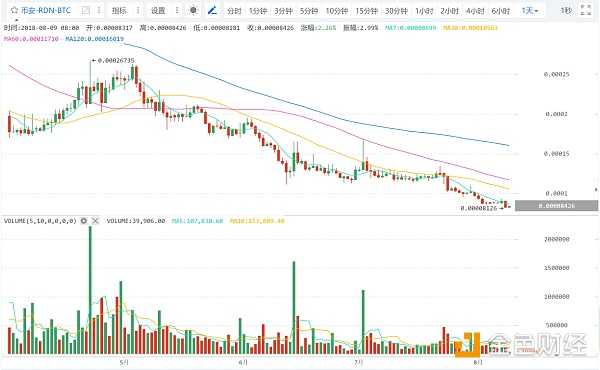
Task: Open the 币安-RDN-BTC symbol selector
Action: click(x=46, y=10)
